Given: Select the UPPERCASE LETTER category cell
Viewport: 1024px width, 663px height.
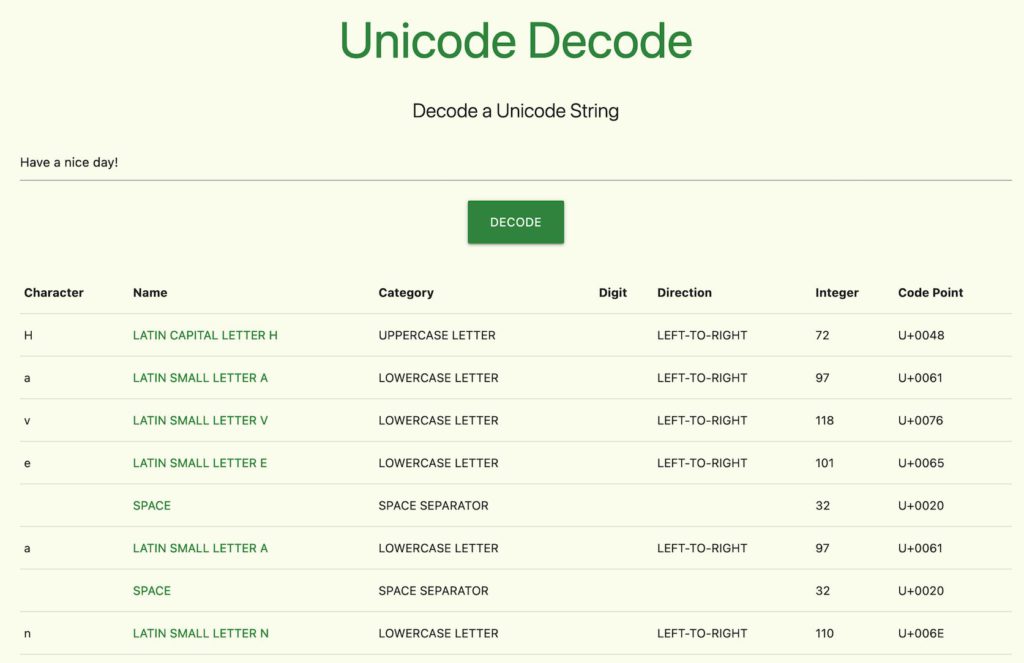Looking at the screenshot, I should tap(437, 335).
